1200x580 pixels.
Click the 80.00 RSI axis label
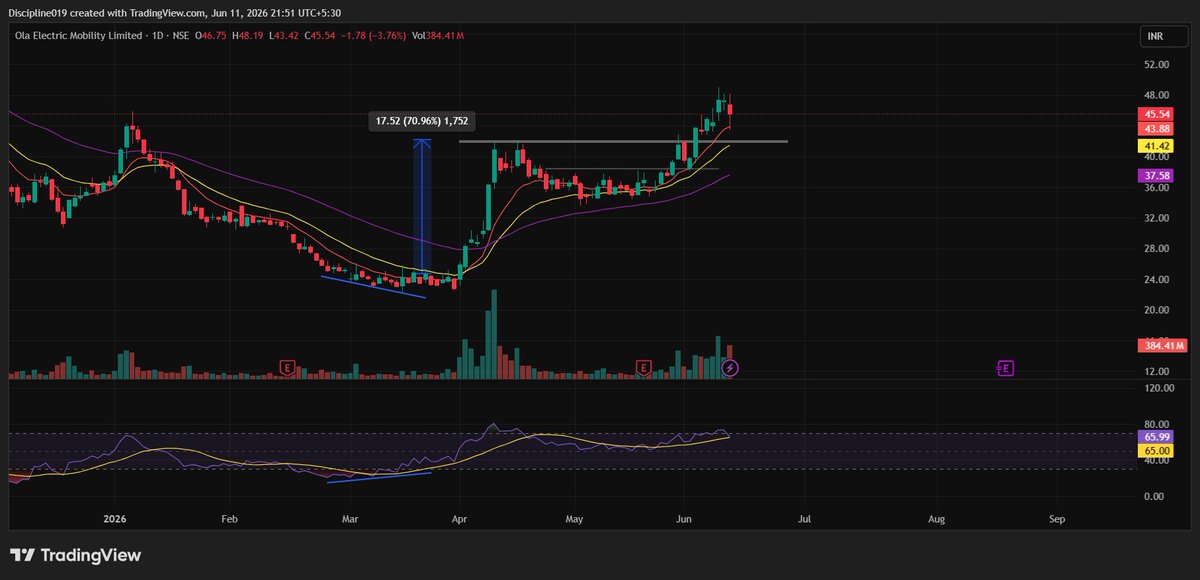coord(1157,424)
